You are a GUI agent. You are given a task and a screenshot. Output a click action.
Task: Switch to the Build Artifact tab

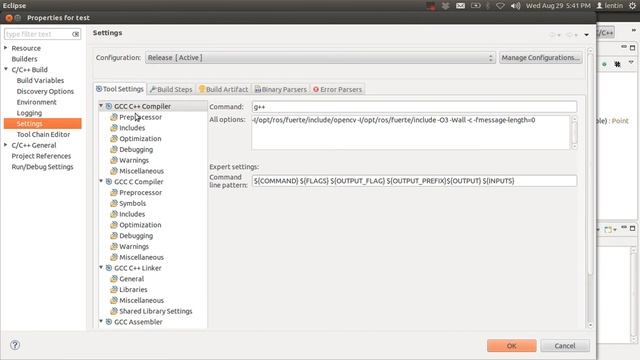click(223, 89)
